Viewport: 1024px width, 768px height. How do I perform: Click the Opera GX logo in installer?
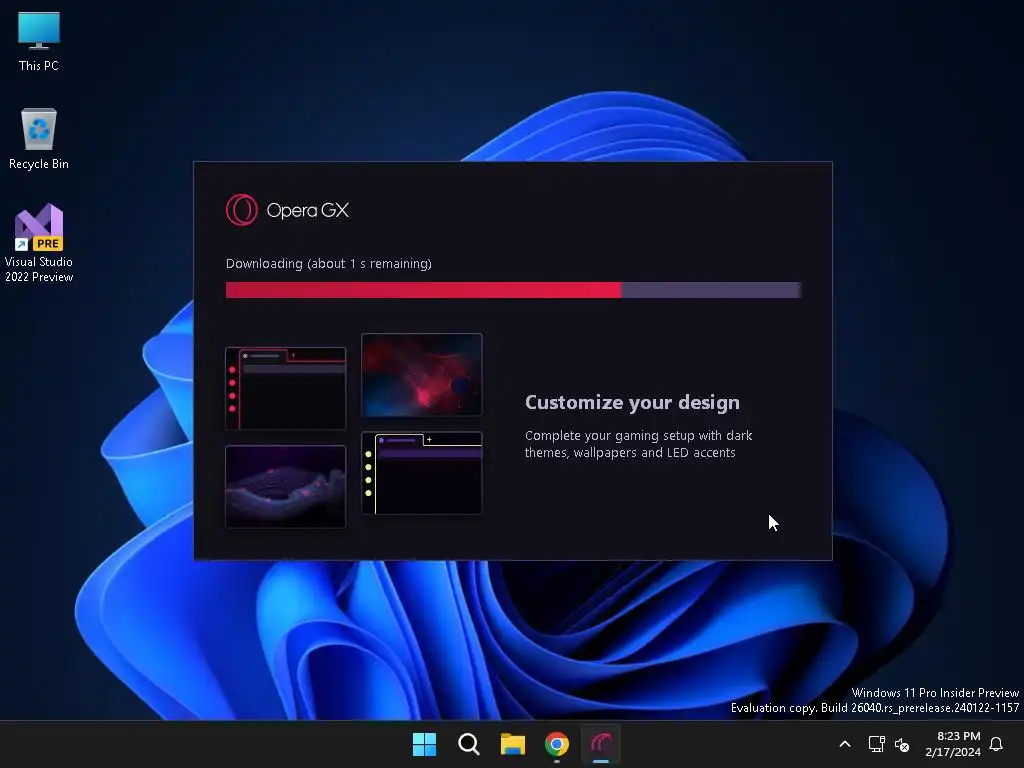pyautogui.click(x=287, y=210)
